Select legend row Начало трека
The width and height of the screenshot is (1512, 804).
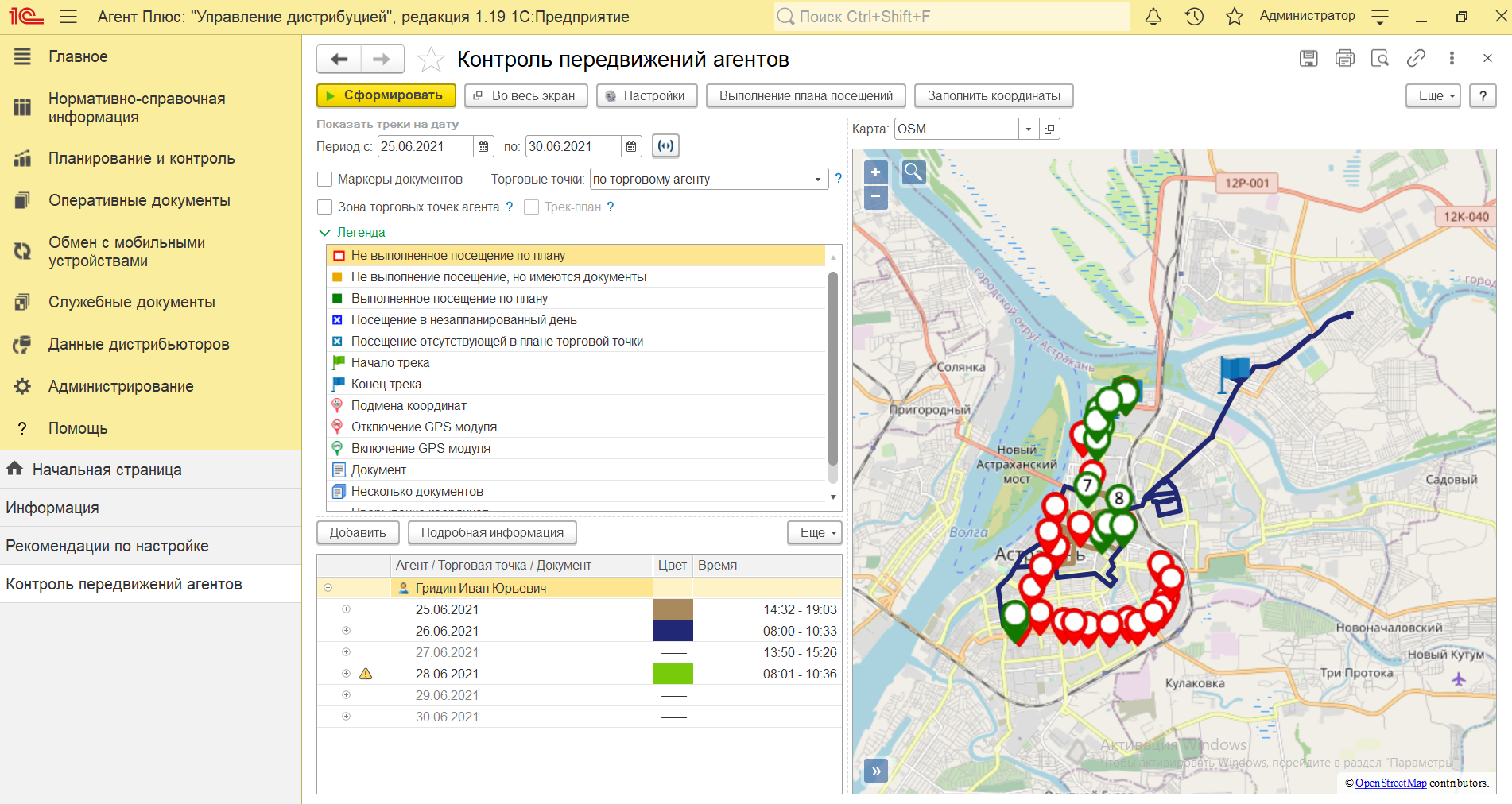click(x=576, y=363)
